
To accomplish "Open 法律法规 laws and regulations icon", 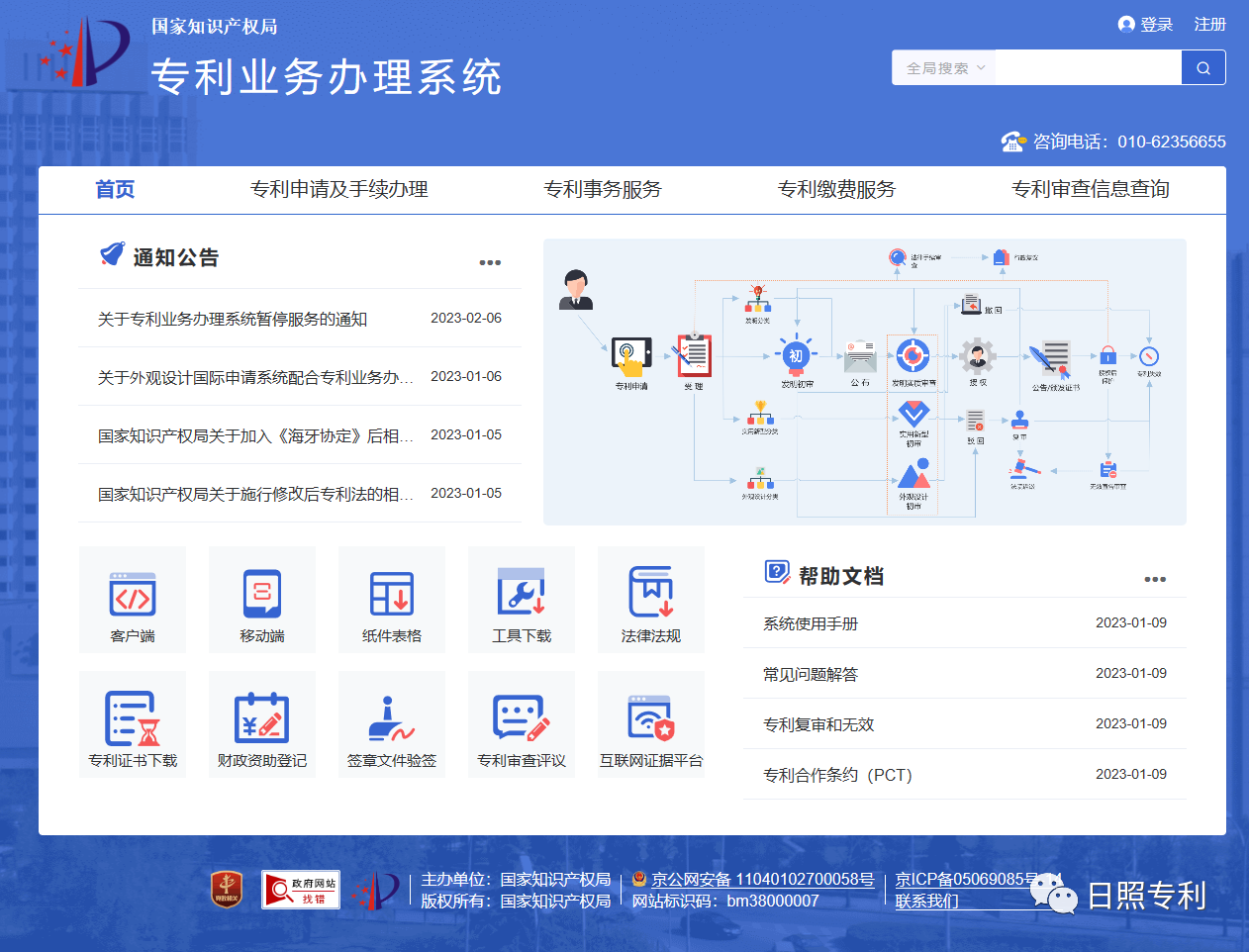I will click(651, 597).
